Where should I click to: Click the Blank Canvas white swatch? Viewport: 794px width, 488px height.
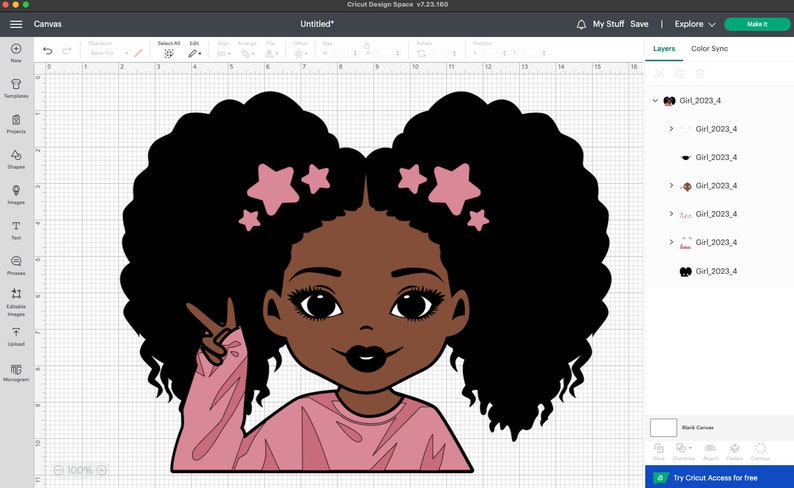663,428
